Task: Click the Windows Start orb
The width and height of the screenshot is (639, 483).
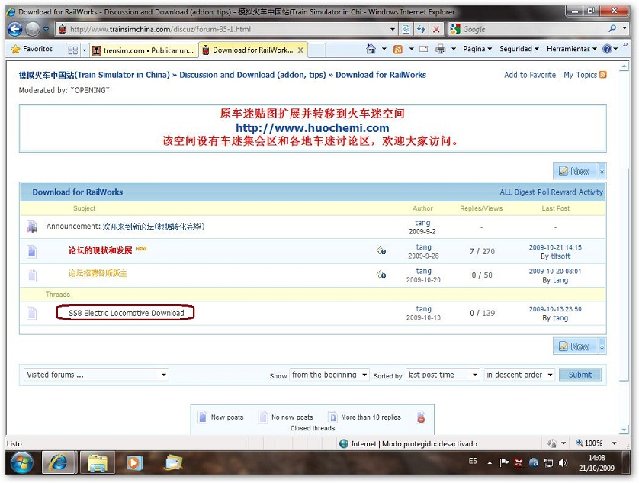Action: 20,462
